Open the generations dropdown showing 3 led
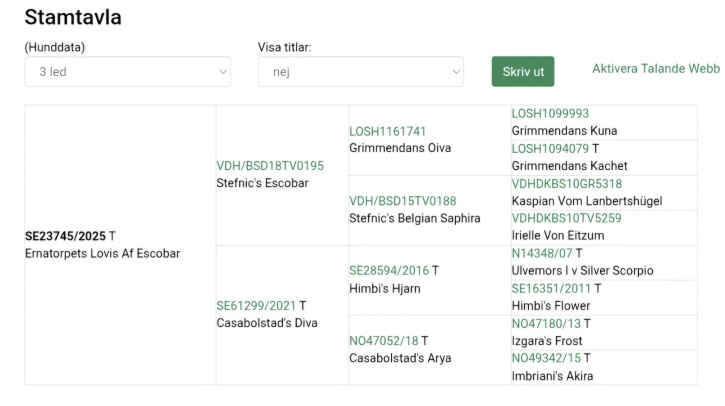Image resolution: width=725 pixels, height=406 pixels. (127, 72)
